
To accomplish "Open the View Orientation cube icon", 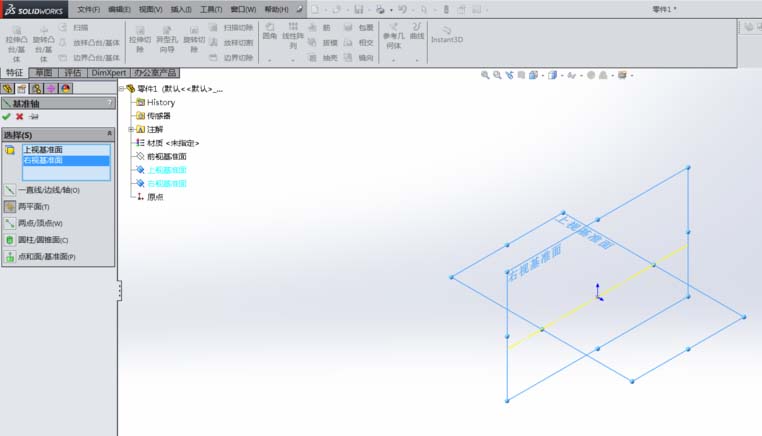I will (x=533, y=75).
